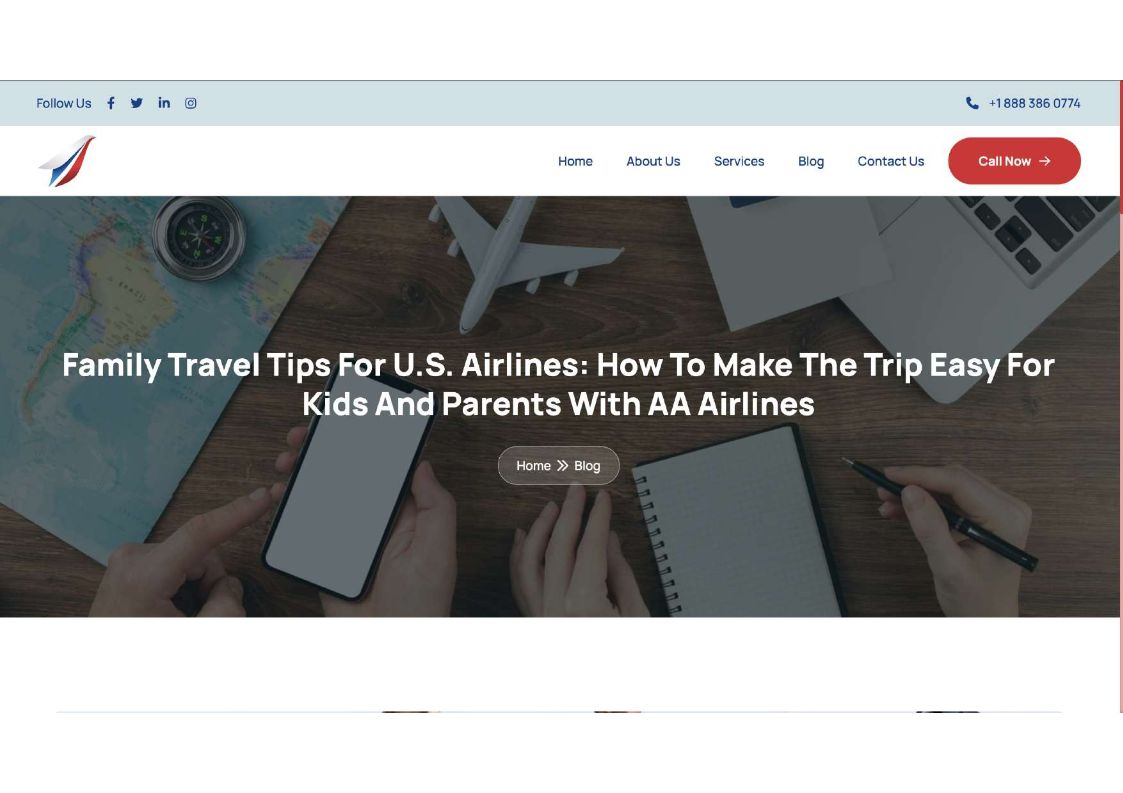Dial the +1 888 386 0774 number link

pos(1034,103)
